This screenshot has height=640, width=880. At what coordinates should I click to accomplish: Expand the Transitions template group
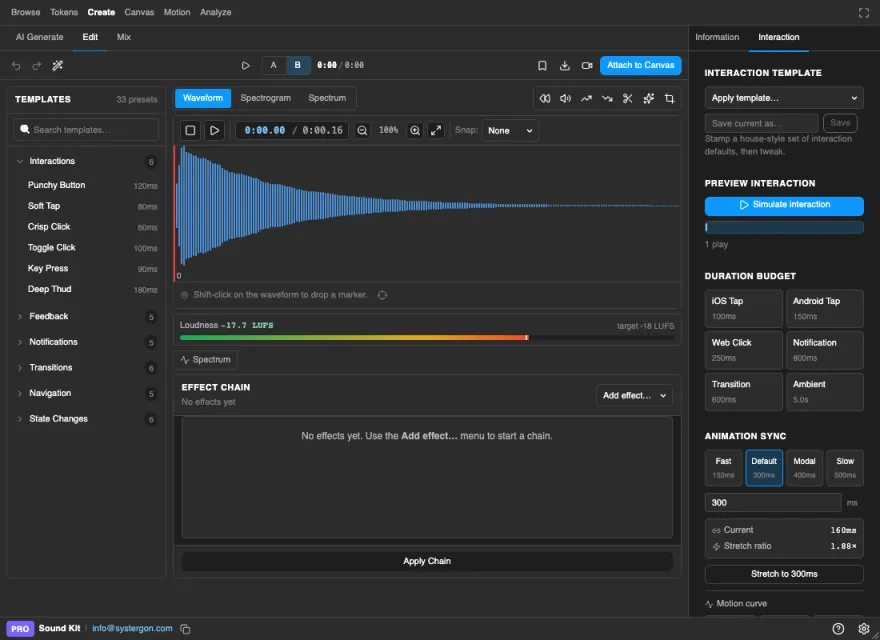tap(86, 368)
